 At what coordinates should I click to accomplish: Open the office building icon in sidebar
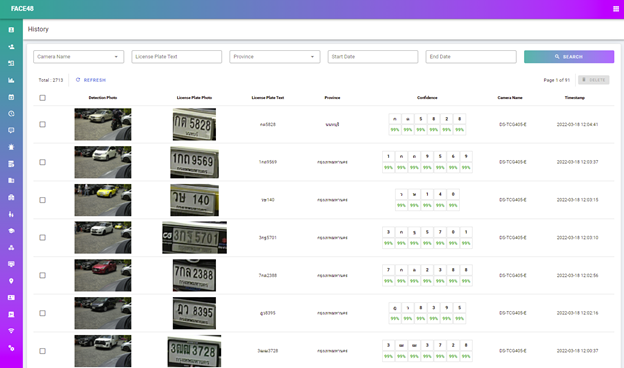pyautogui.click(x=11, y=181)
